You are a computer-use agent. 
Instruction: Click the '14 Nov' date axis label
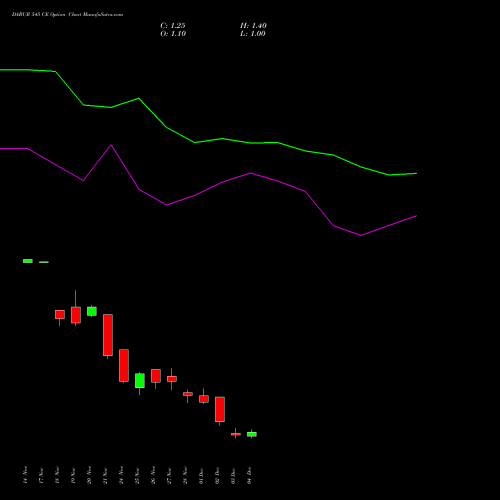pos(25,475)
